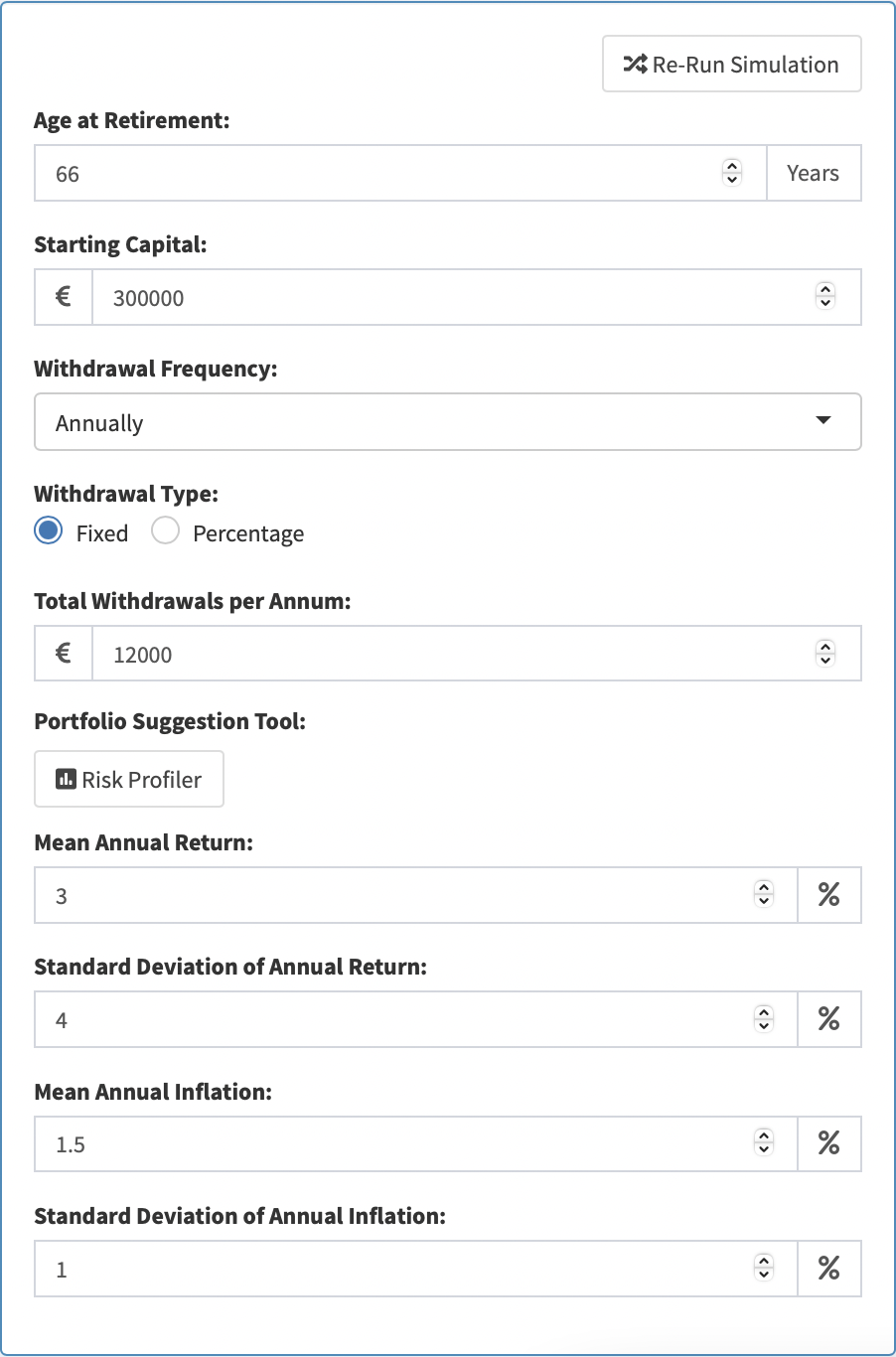The width and height of the screenshot is (896, 1357).
Task: Click the euro symbol beside Total Withdrawals
Action: point(64,654)
